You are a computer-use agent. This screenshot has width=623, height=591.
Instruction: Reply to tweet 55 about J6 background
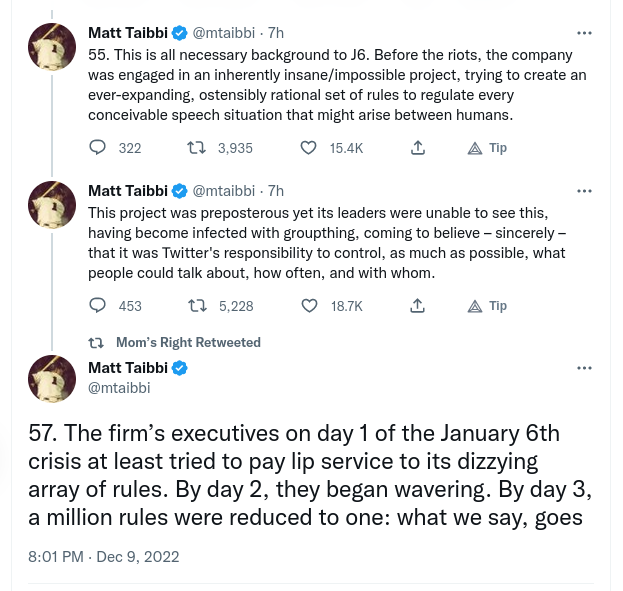click(98, 148)
